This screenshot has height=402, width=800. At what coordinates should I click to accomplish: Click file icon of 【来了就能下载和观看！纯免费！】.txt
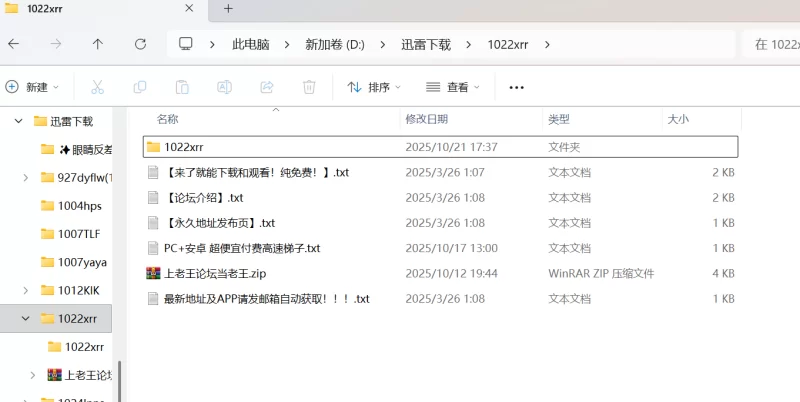coord(153,172)
